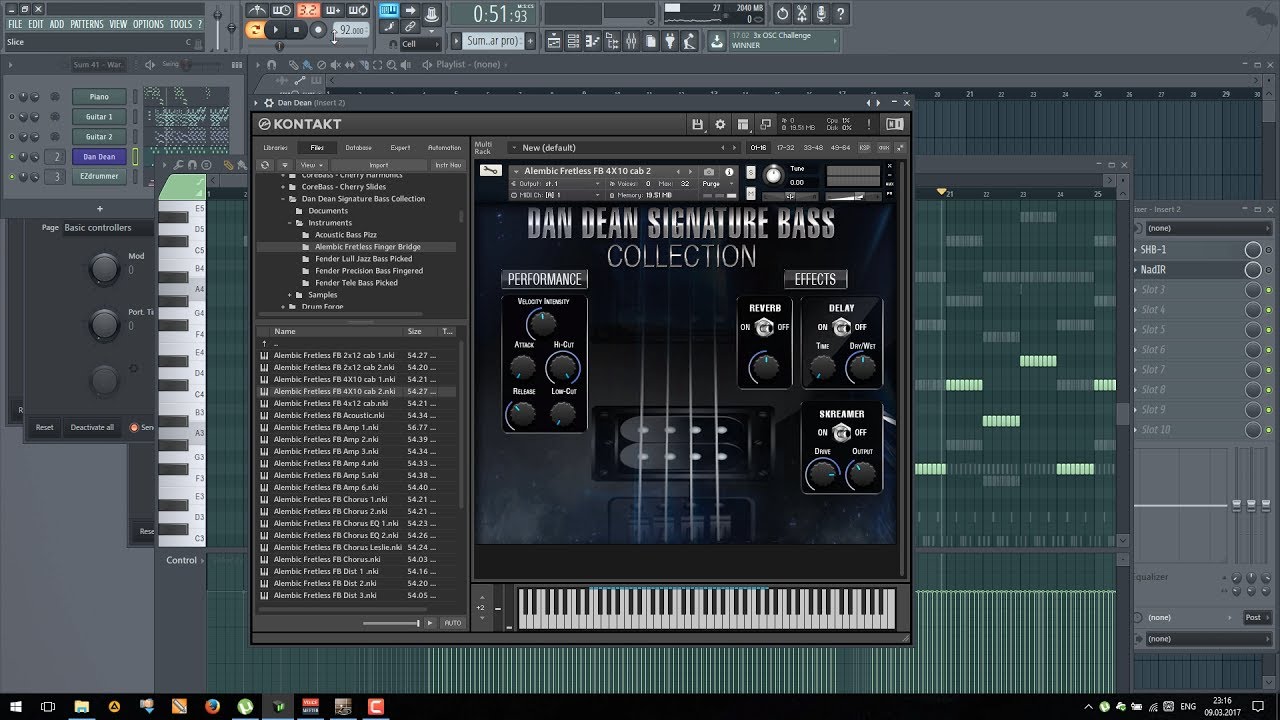Open Kontakt save disk icon
This screenshot has height=720, width=1280.
[697, 124]
